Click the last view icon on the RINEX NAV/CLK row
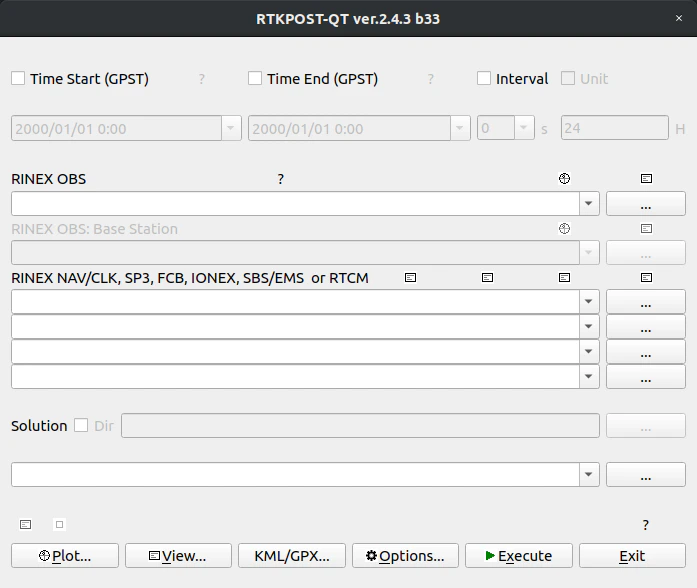 point(646,278)
